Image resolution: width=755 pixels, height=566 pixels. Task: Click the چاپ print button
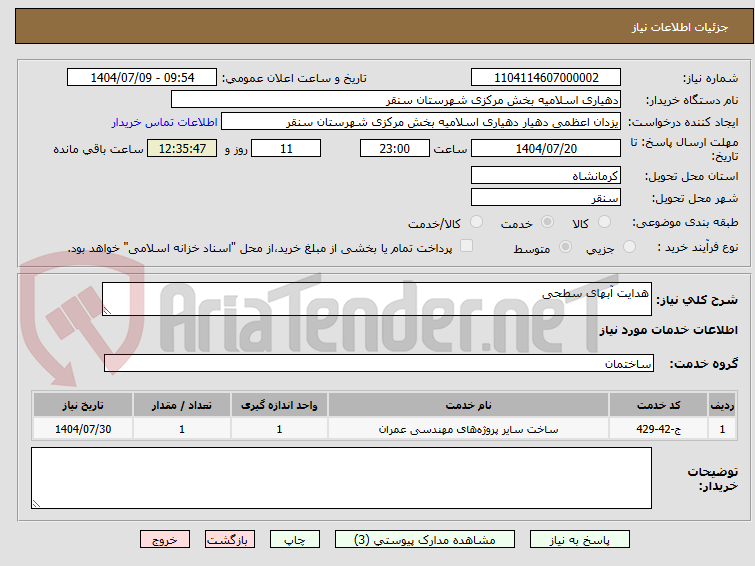(x=295, y=540)
